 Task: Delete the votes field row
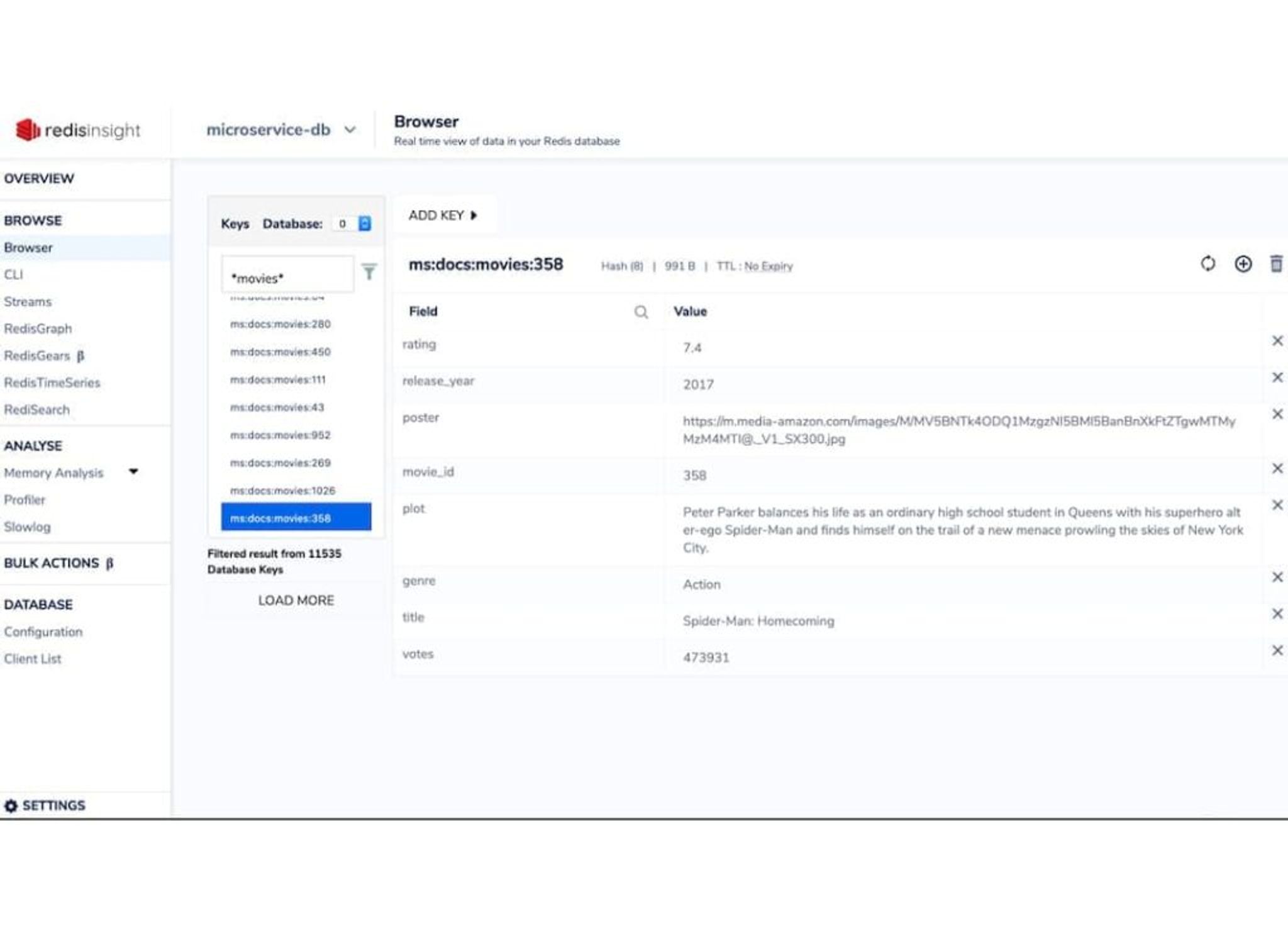click(x=1277, y=650)
